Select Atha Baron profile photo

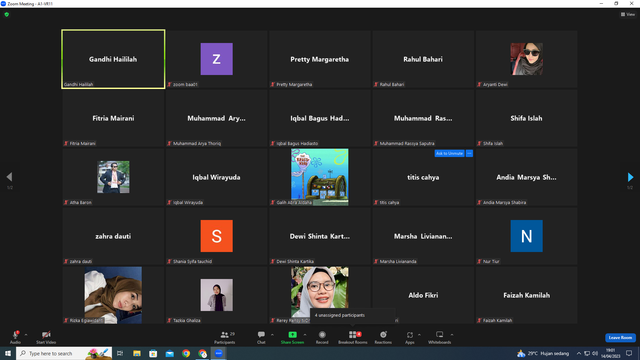(113, 177)
